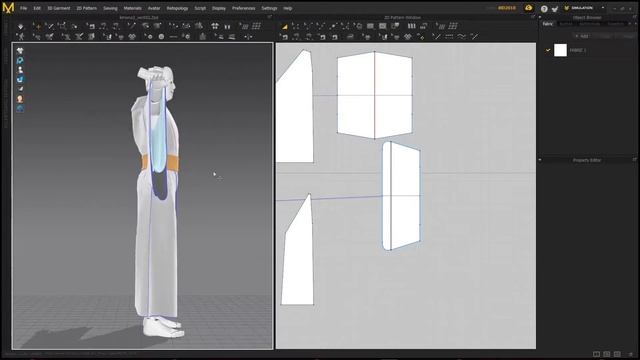Open the Avatar menu
The width and height of the screenshot is (640, 360).
click(x=154, y=8)
